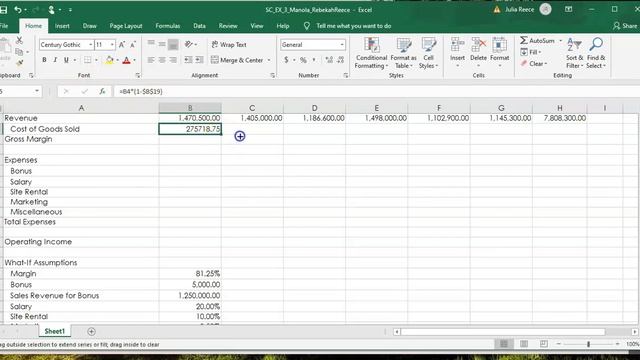Open Format as Table gallery
This screenshot has height=360, width=640.
[x=403, y=53]
